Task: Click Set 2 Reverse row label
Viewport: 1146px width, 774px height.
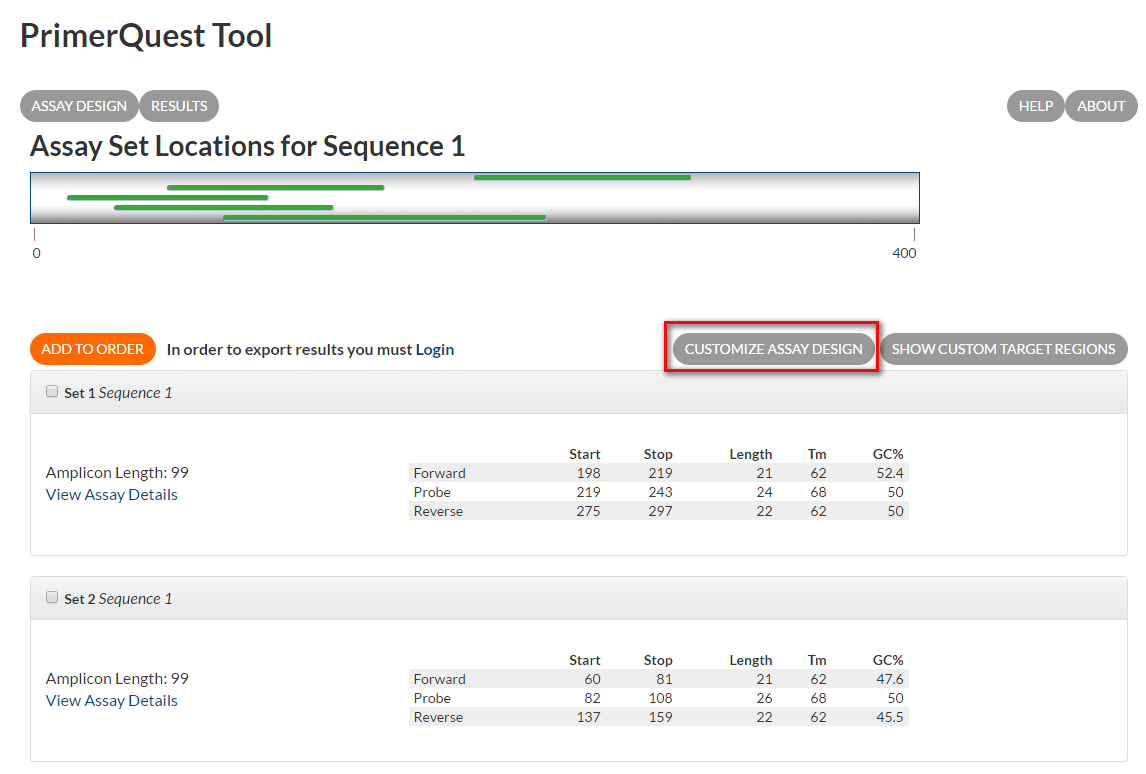Action: [x=438, y=717]
